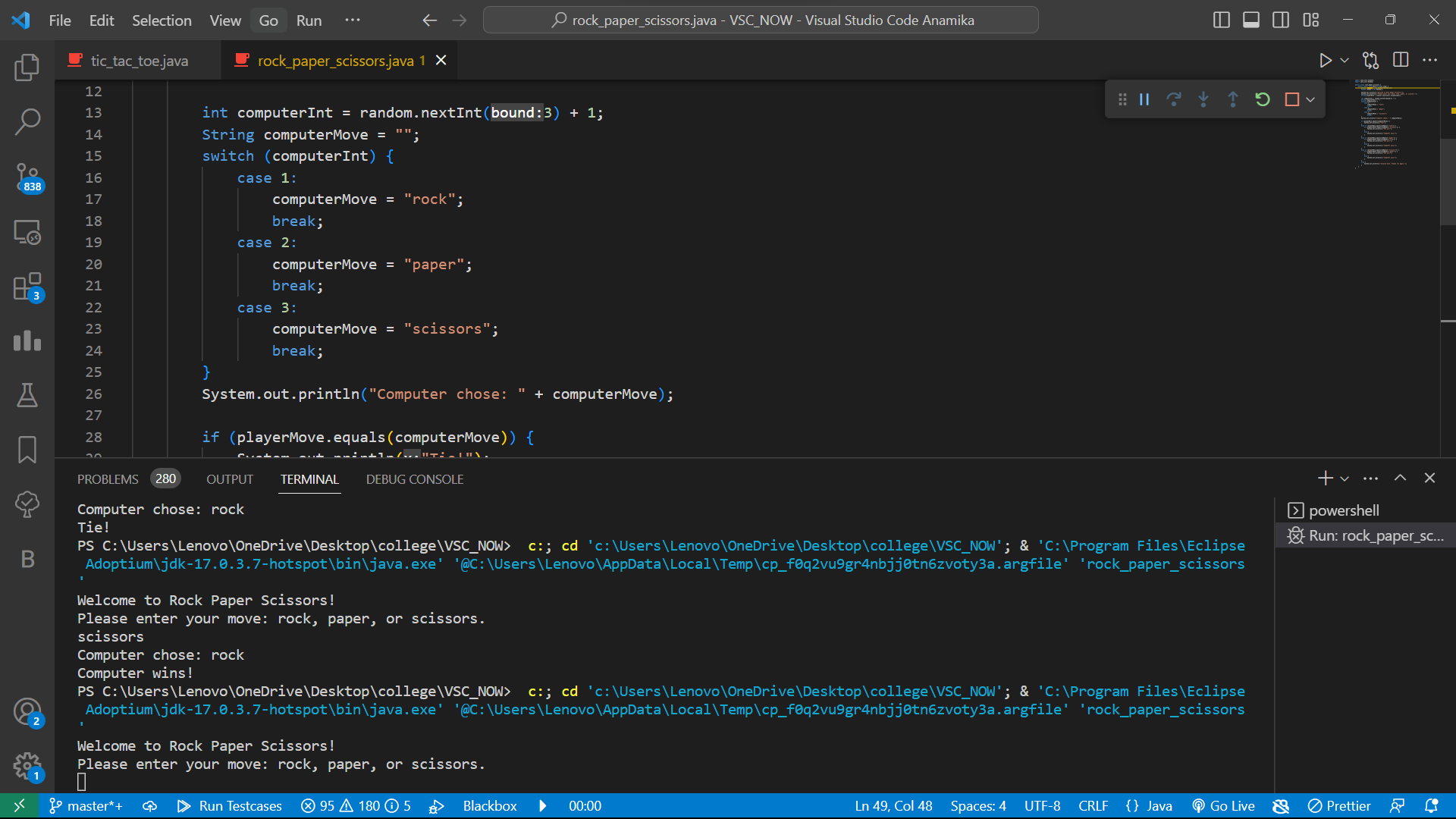Click Go Live in status bar

click(1223, 805)
